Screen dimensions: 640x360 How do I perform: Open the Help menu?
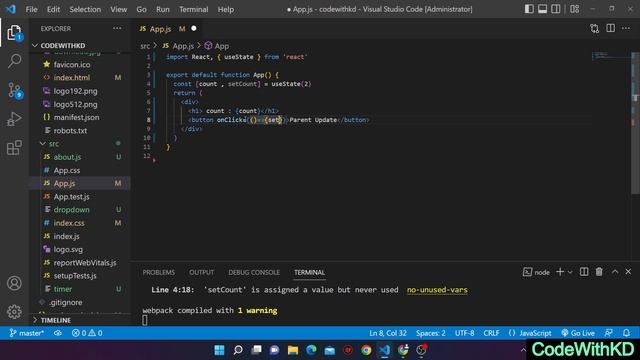click(x=226, y=9)
